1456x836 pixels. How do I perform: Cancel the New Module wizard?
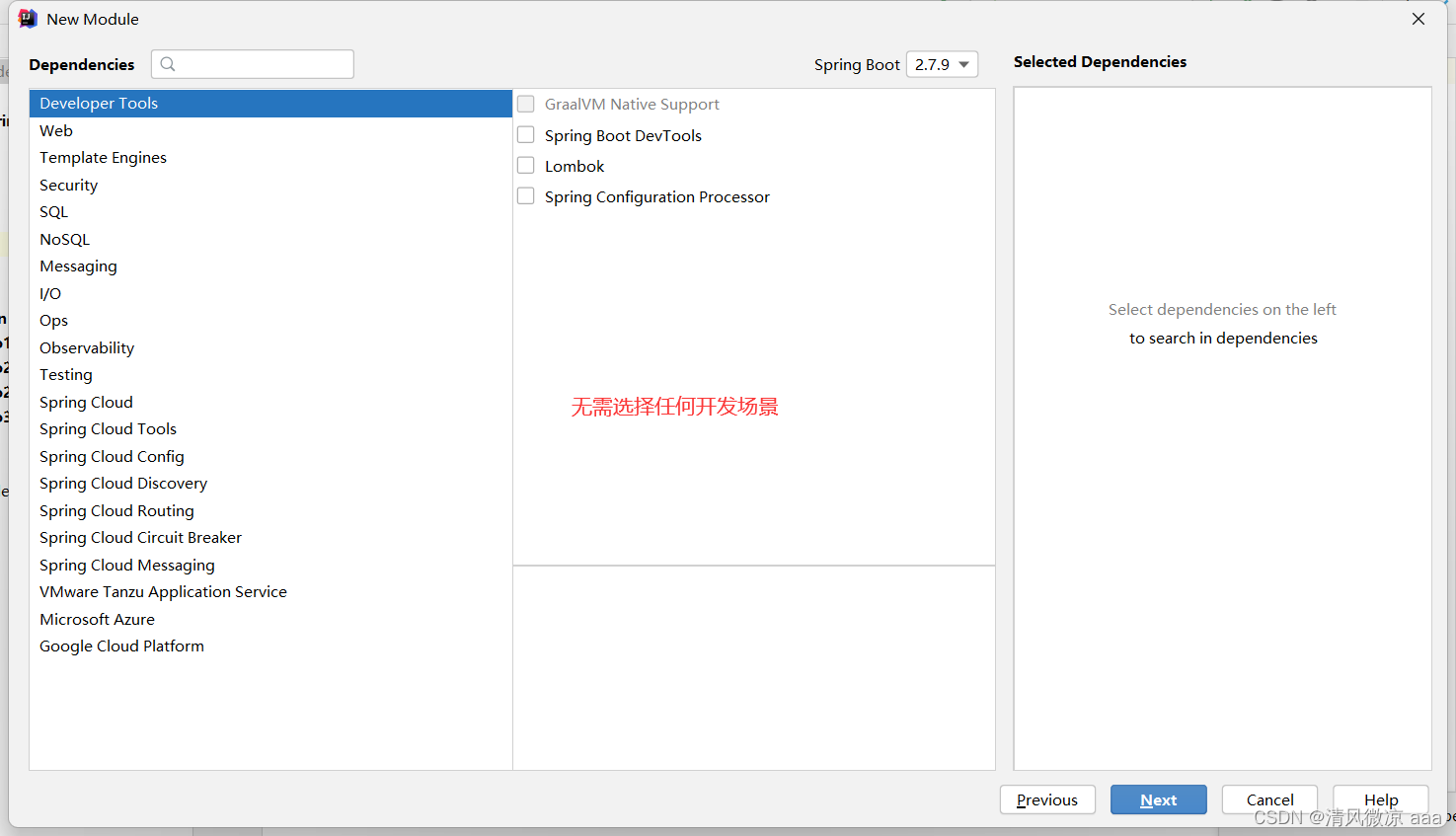coord(1269,799)
